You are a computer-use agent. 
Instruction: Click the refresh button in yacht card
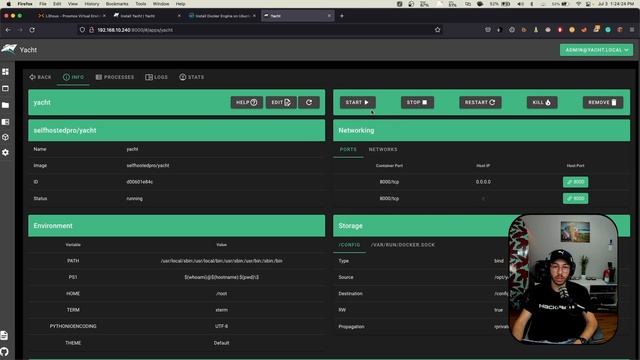pyautogui.click(x=309, y=102)
